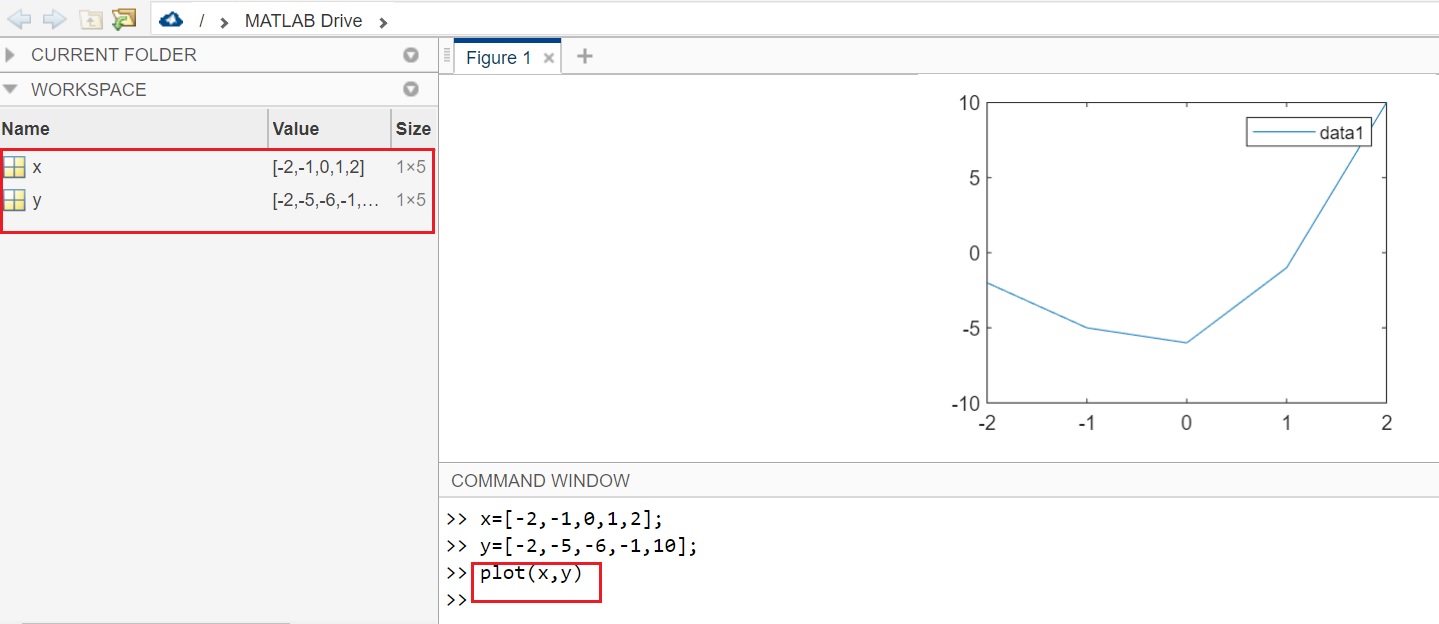Open a new figure tab with plus
This screenshot has width=1439, height=624.
(585, 57)
